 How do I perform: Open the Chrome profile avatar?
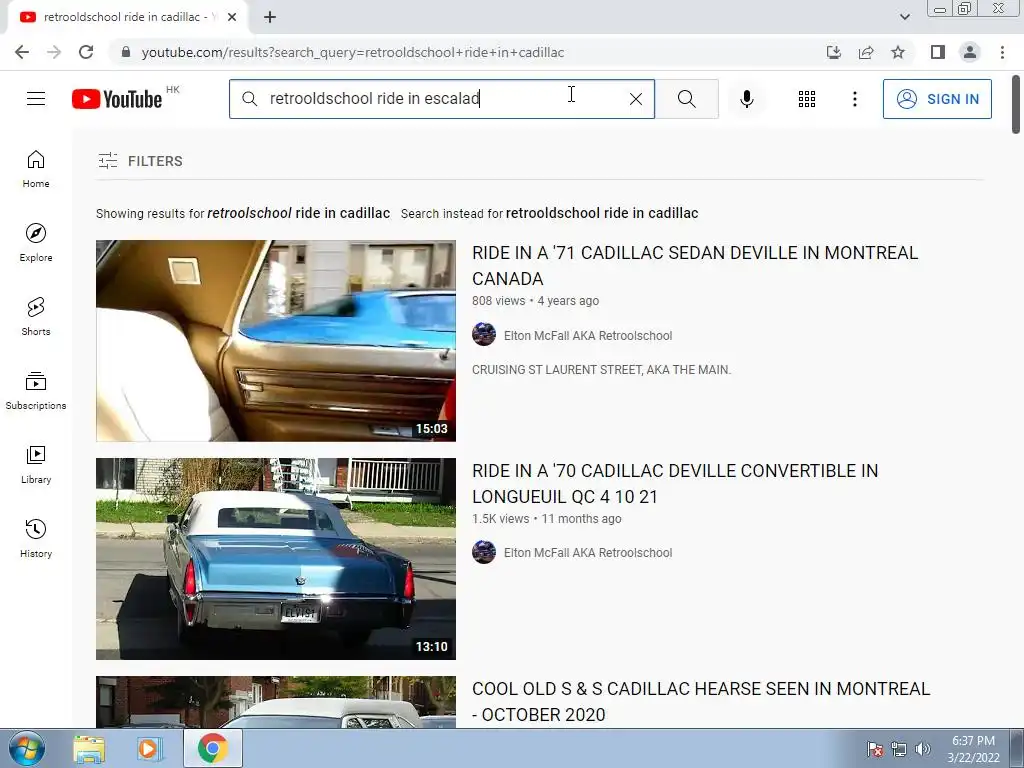(970, 52)
